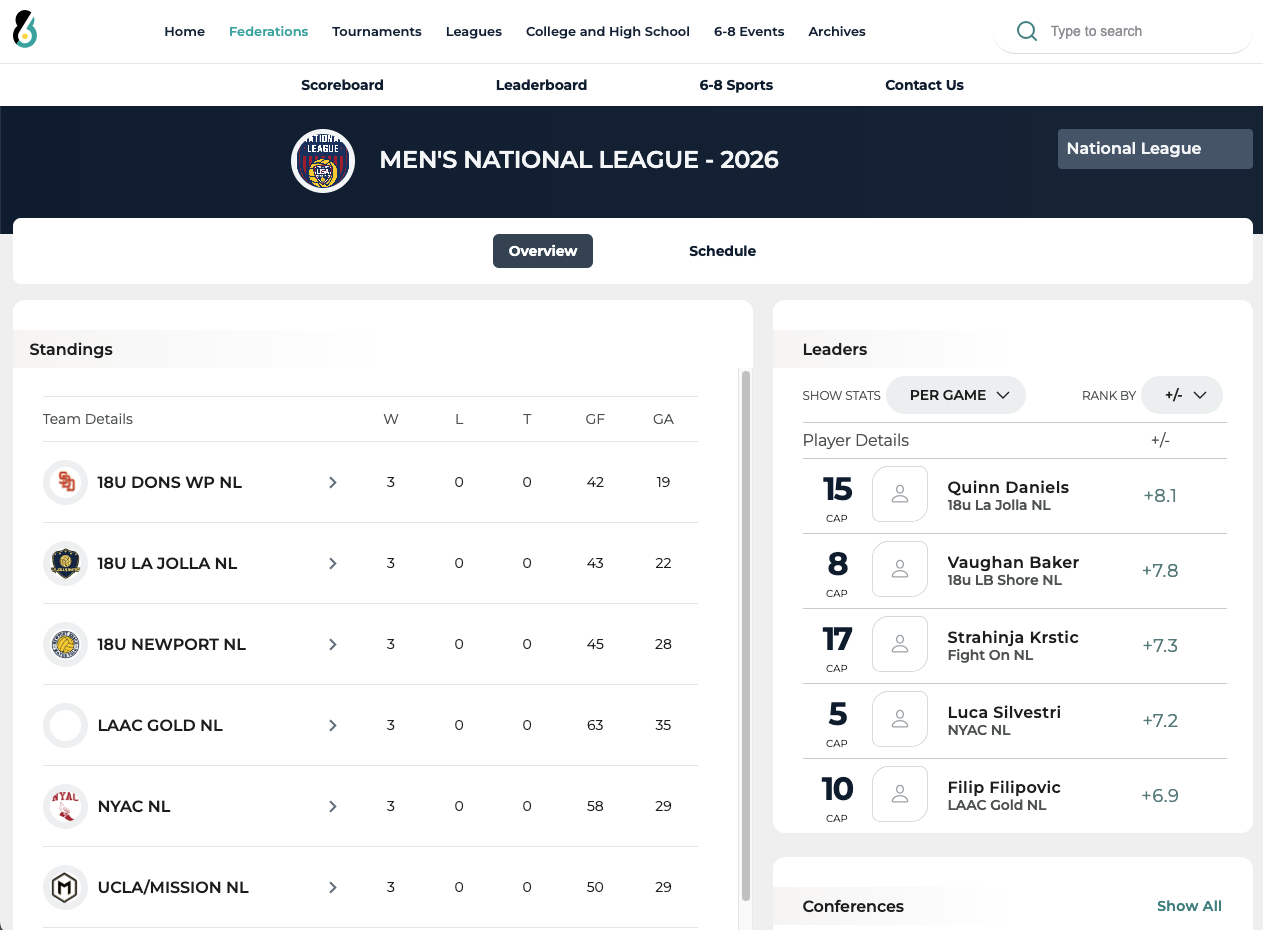
Task: Click the UCLA/MISSION NL team name
Action: pos(173,887)
